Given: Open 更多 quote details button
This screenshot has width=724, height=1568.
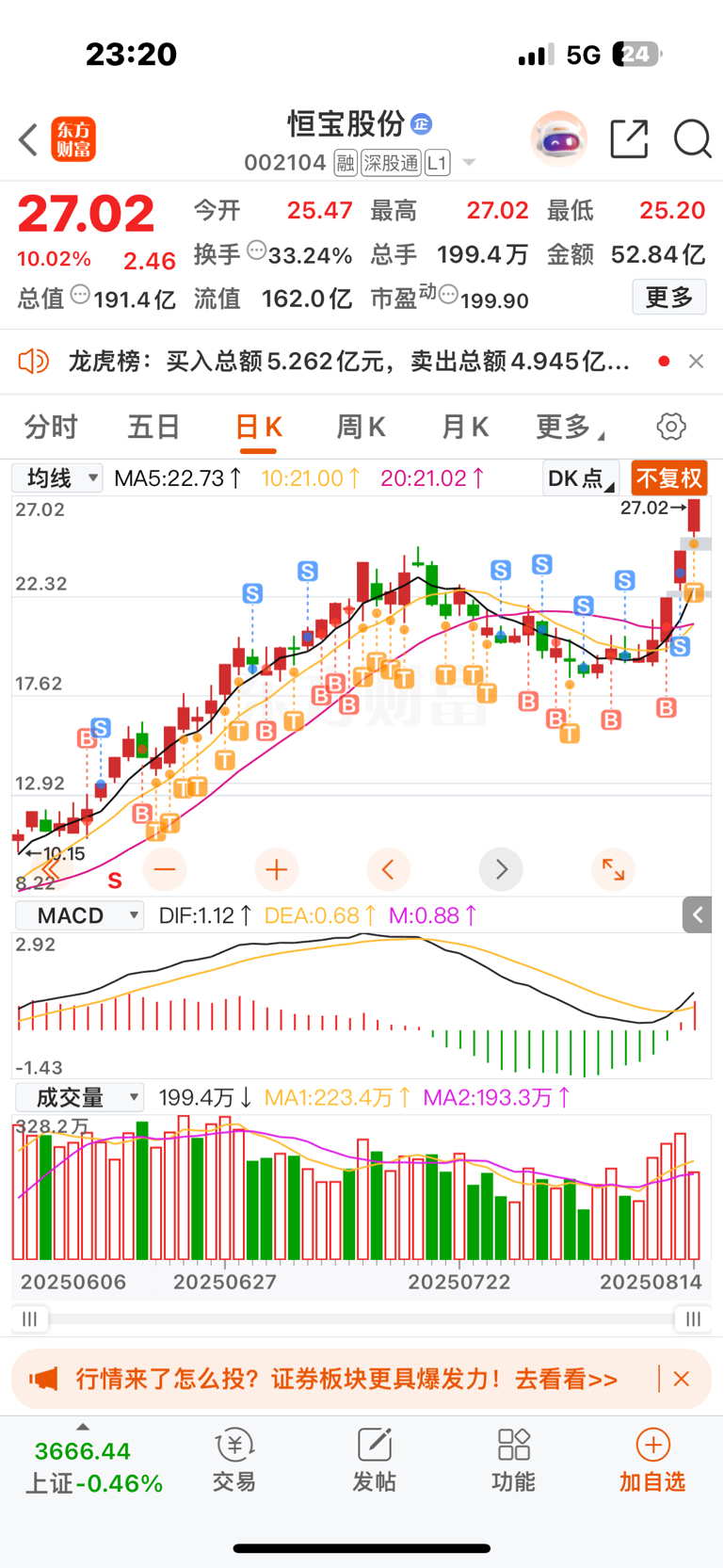Looking at the screenshot, I should pyautogui.click(x=669, y=298).
